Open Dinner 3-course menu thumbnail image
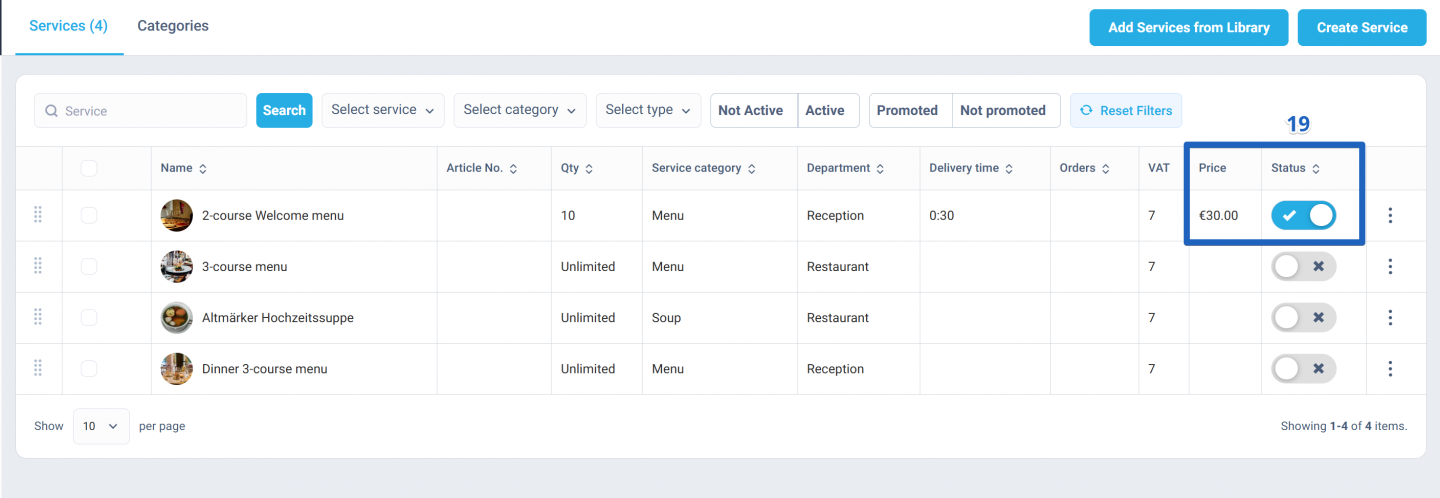The height and width of the screenshot is (498, 1440). (177, 368)
